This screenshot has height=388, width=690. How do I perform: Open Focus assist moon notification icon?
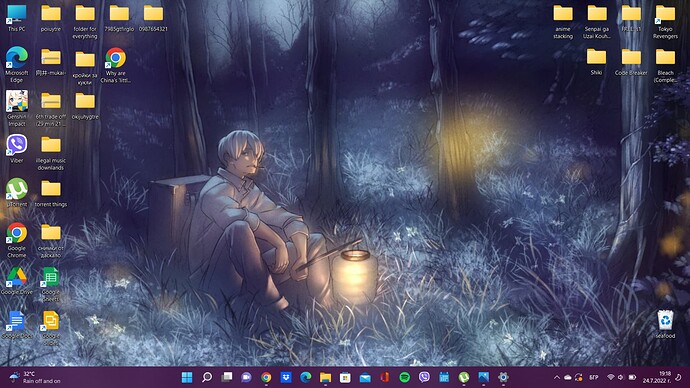click(678, 377)
